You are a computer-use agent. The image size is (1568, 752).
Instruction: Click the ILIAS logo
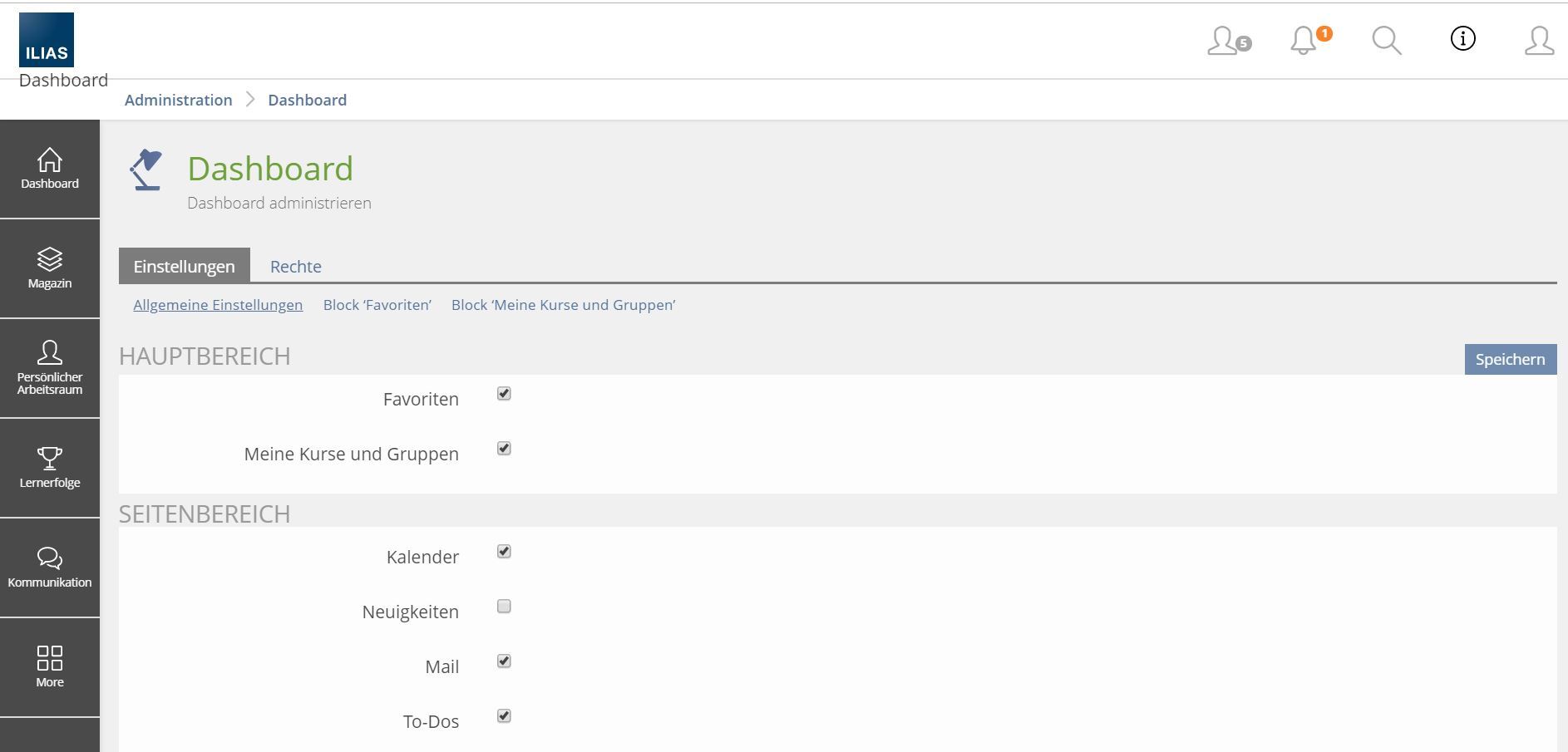[47, 40]
